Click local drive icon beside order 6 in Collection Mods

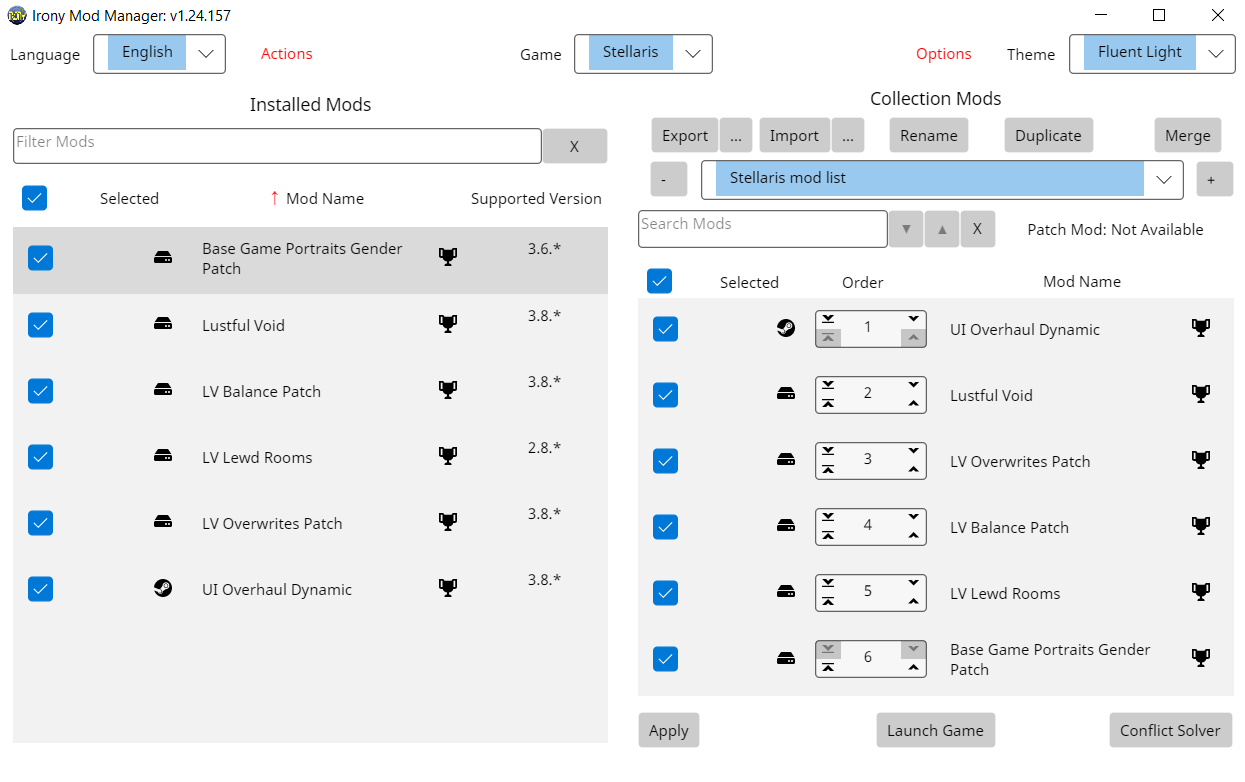click(786, 658)
